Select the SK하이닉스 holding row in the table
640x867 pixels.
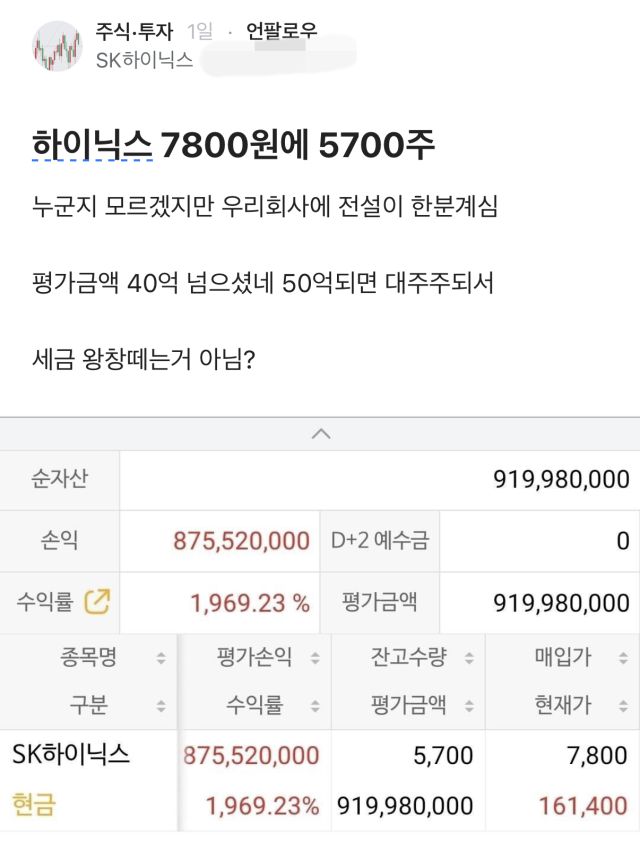(x=72, y=755)
